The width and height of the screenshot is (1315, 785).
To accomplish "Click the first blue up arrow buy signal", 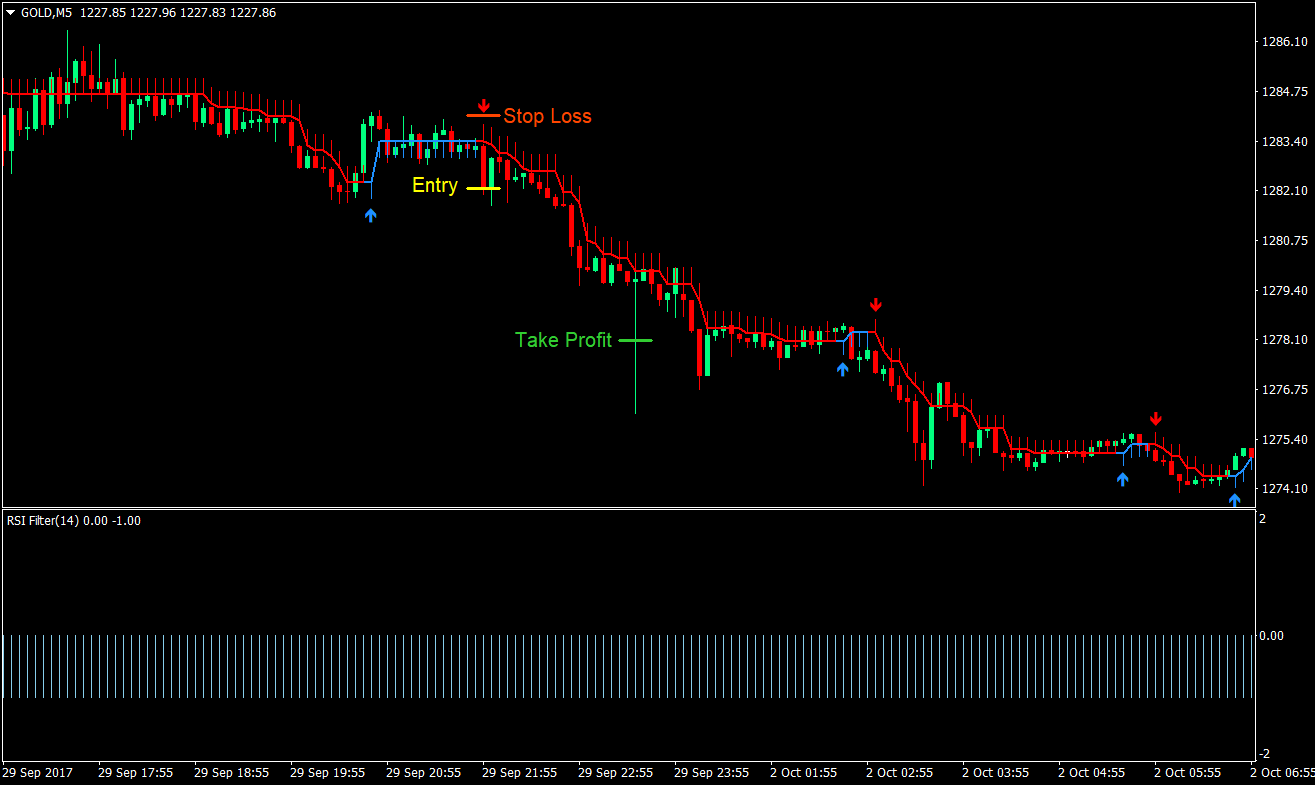I will (x=371, y=213).
